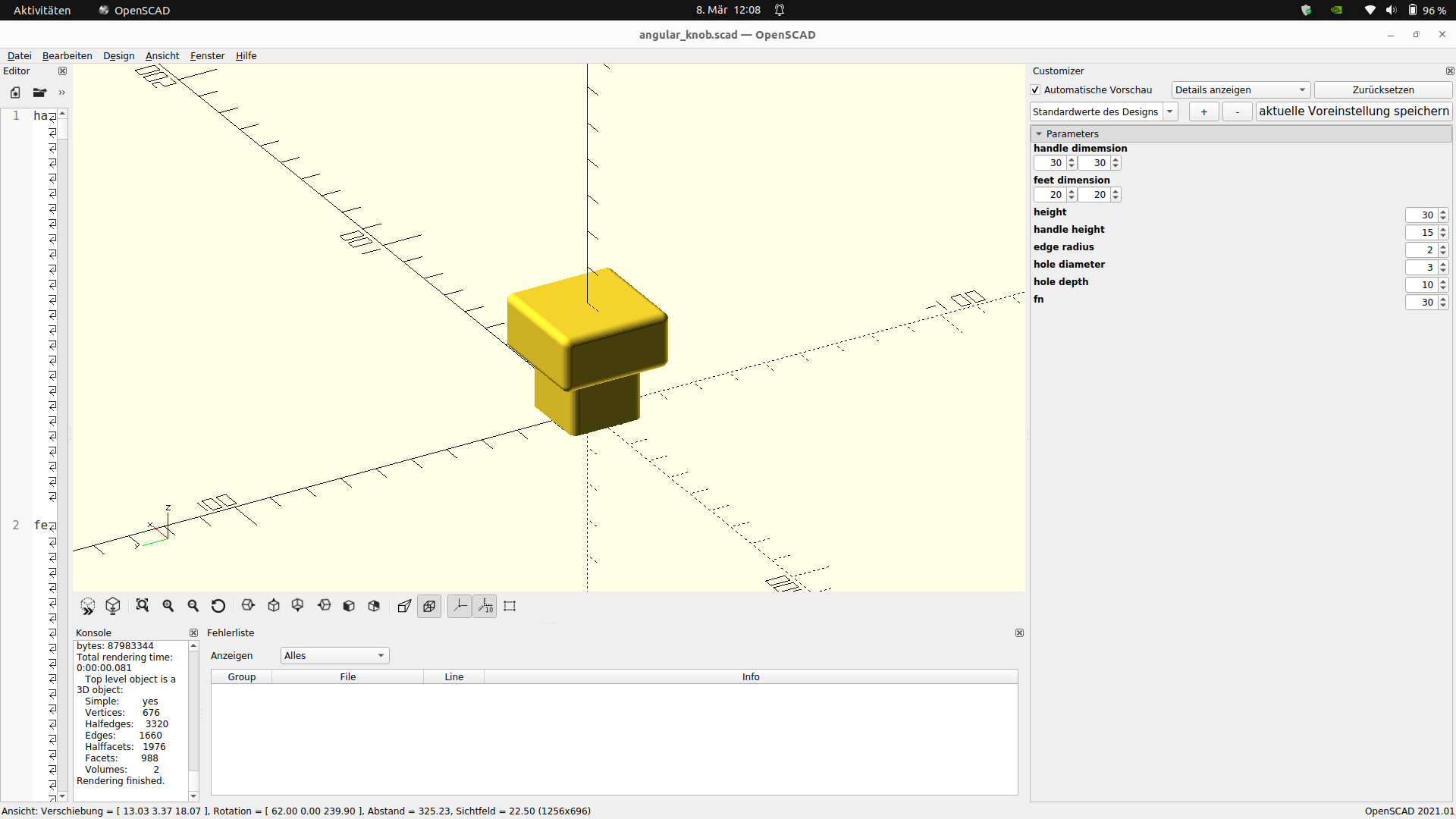This screenshot has width=1456, height=819.
Task: Open the Design menu
Action: 118,55
